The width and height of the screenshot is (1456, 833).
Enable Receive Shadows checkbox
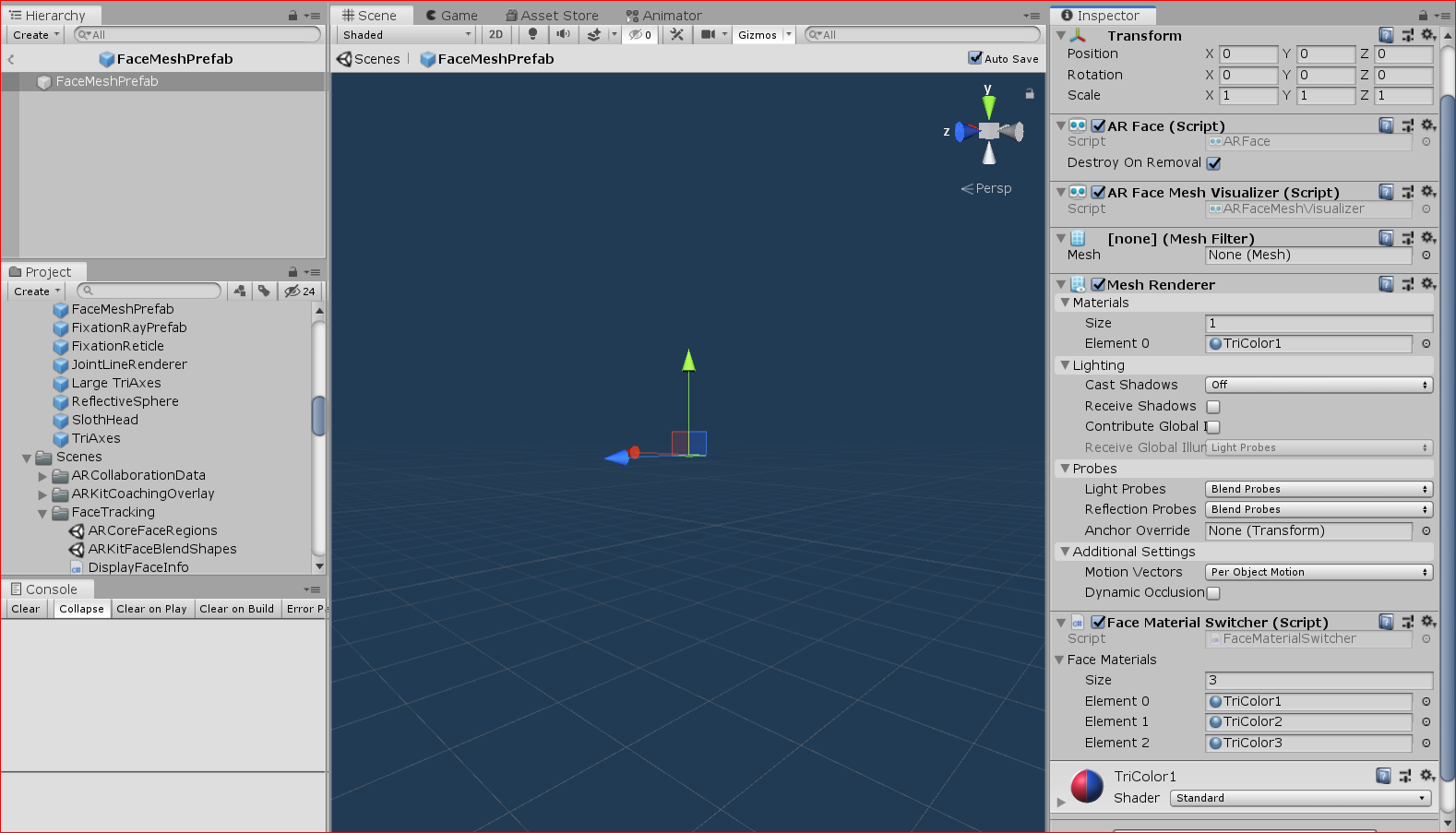(x=1213, y=407)
